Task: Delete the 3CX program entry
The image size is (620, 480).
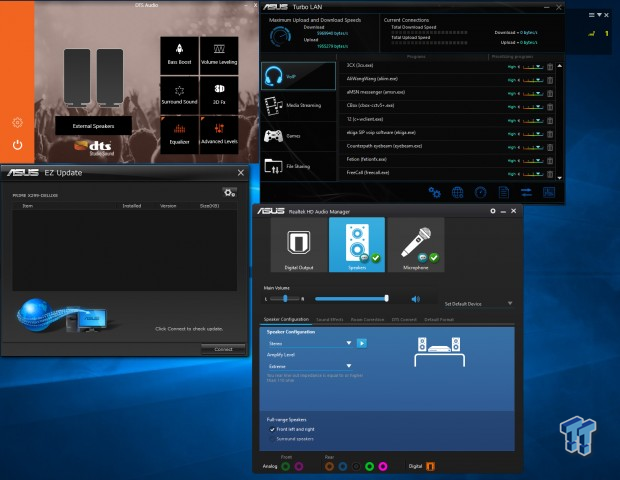Action: tap(550, 67)
